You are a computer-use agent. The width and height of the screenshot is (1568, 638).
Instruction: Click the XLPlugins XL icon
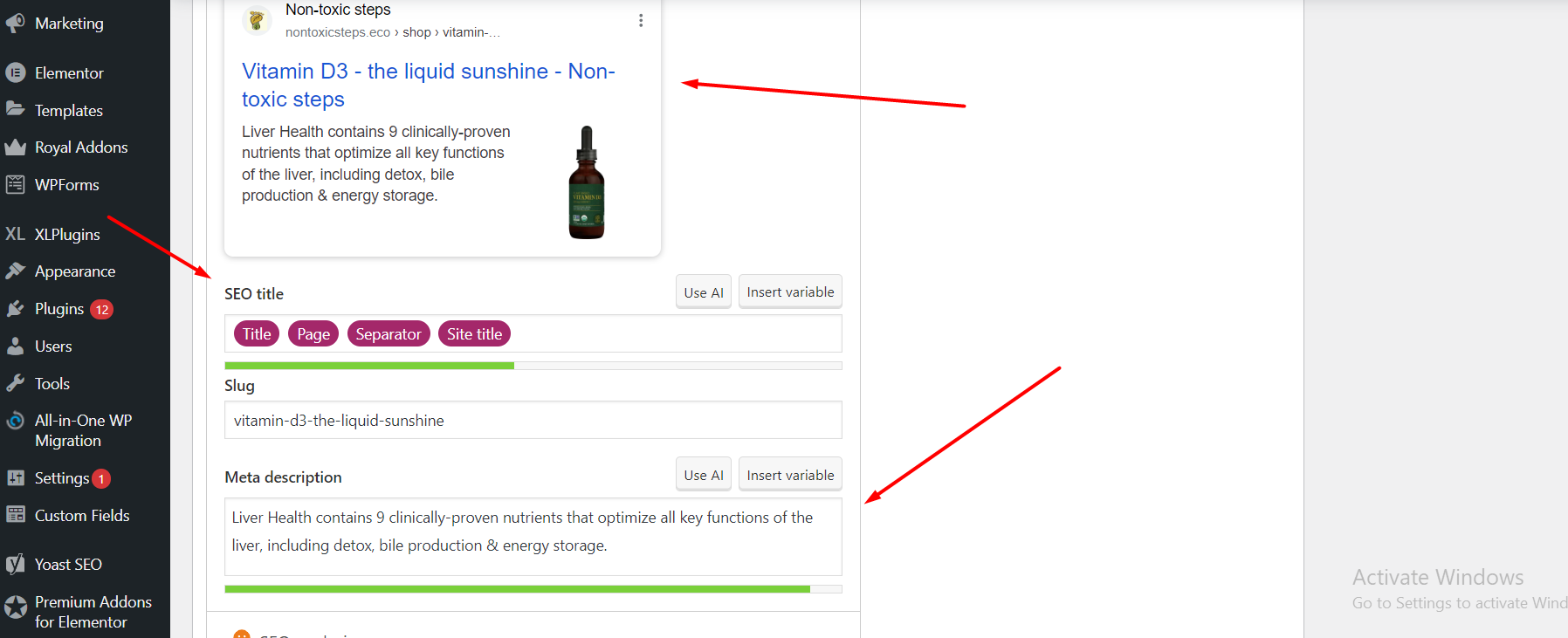pyautogui.click(x=16, y=234)
